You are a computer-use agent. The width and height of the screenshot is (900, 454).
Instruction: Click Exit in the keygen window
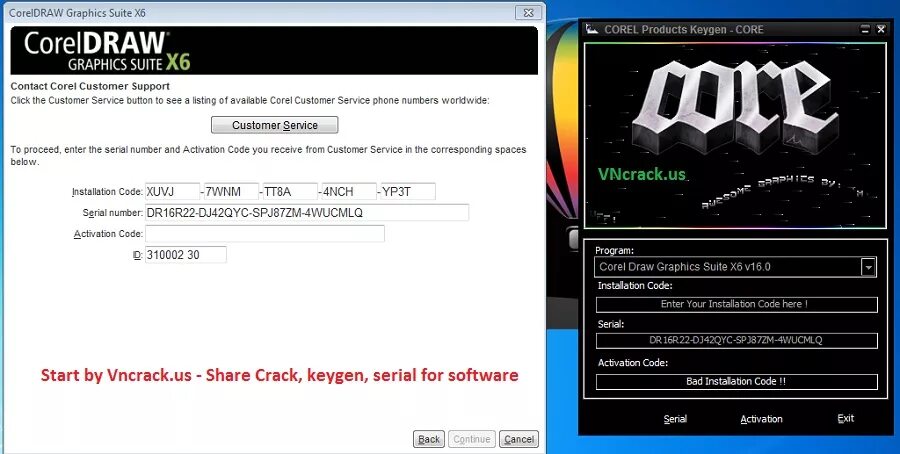[x=845, y=418]
